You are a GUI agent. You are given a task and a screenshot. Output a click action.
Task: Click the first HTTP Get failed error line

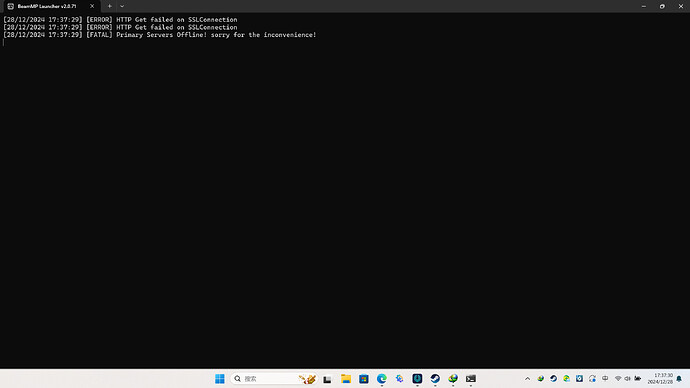(120, 20)
